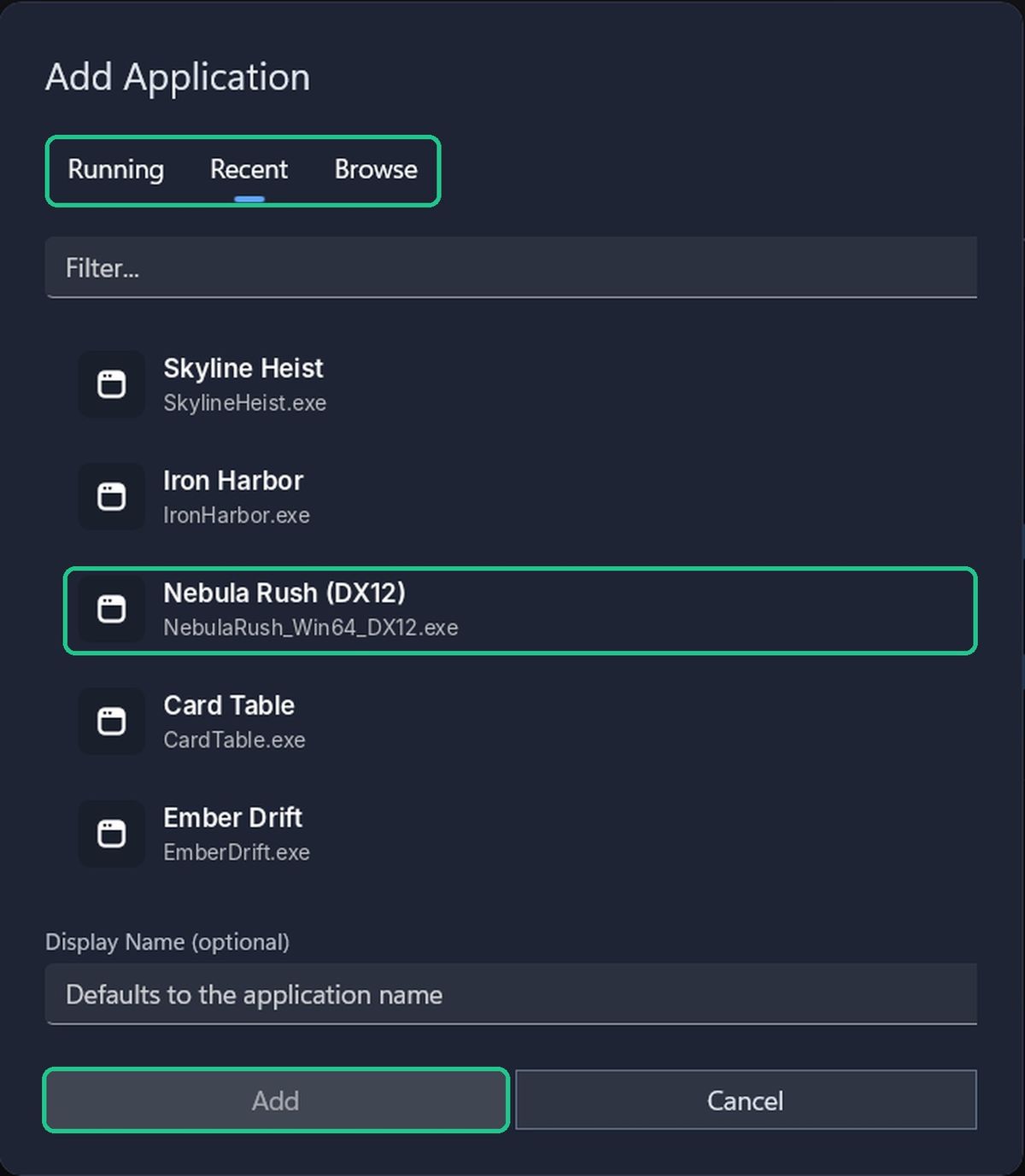Screen dimensions: 1025x1176
Task: Select Skyline Heist from the list
Action: click(519, 384)
